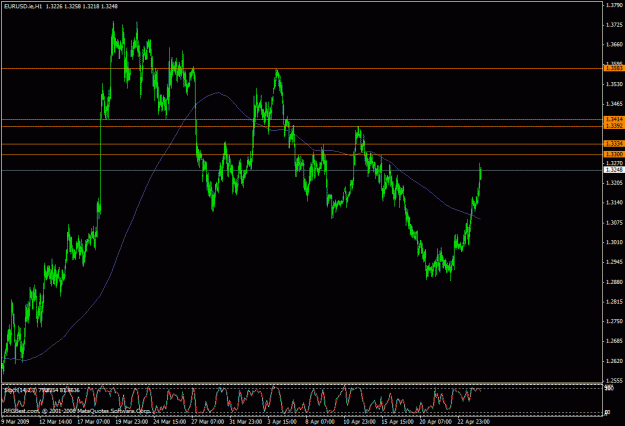Select the orange 1.3392 price level label
This screenshot has height=426, width=625.
tap(614, 126)
